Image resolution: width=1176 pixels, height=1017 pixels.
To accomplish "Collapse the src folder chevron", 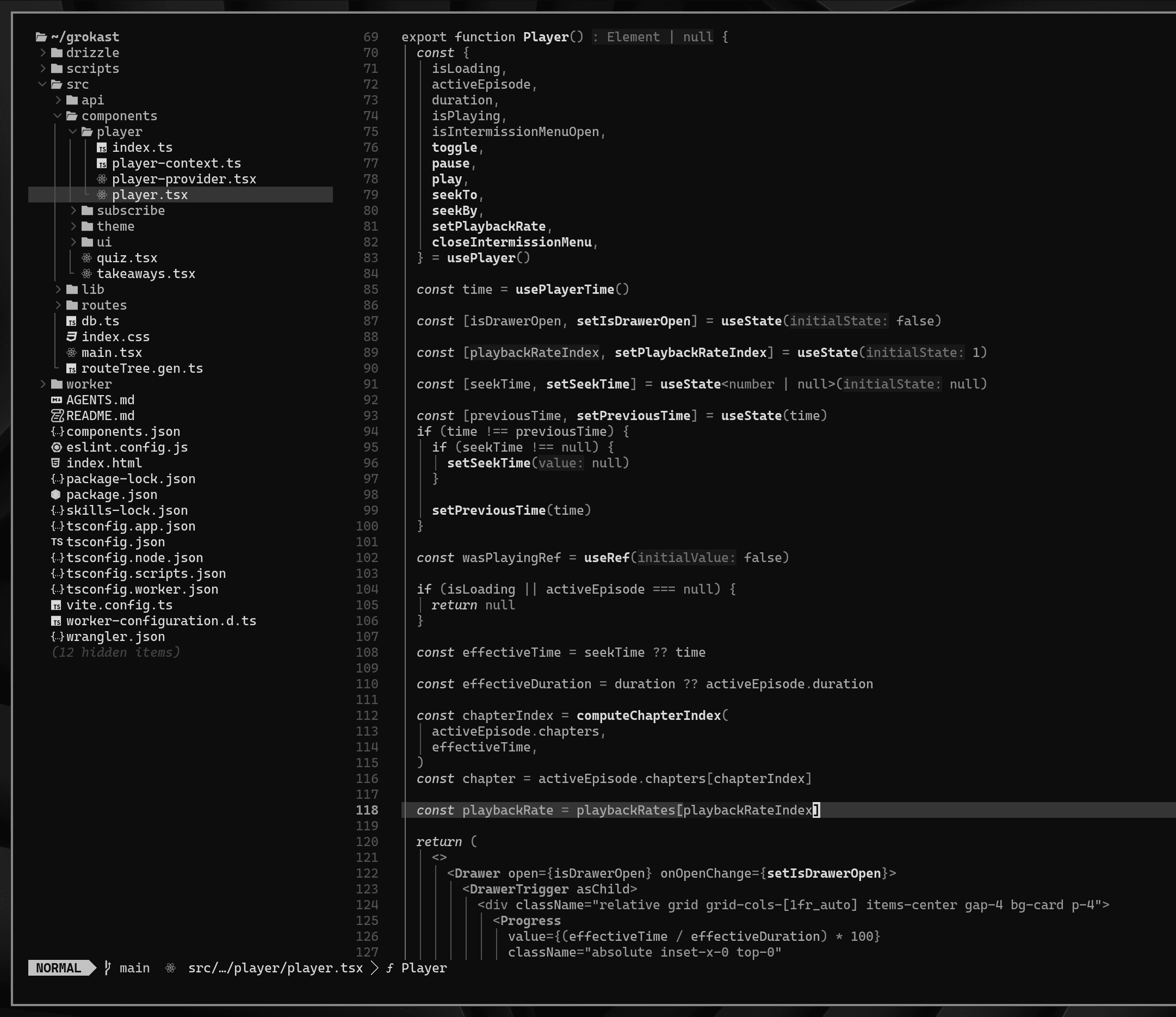I will click(x=42, y=84).
